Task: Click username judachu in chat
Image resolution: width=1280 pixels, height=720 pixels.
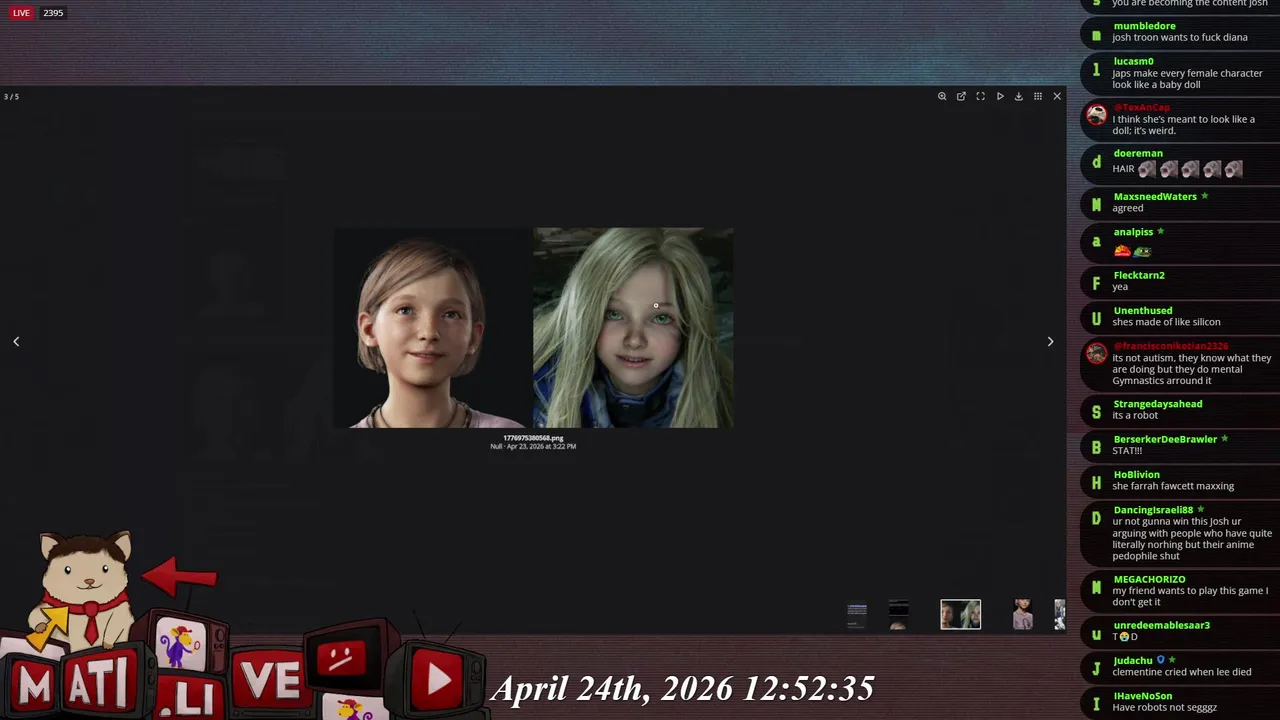Action: pyautogui.click(x=1133, y=661)
